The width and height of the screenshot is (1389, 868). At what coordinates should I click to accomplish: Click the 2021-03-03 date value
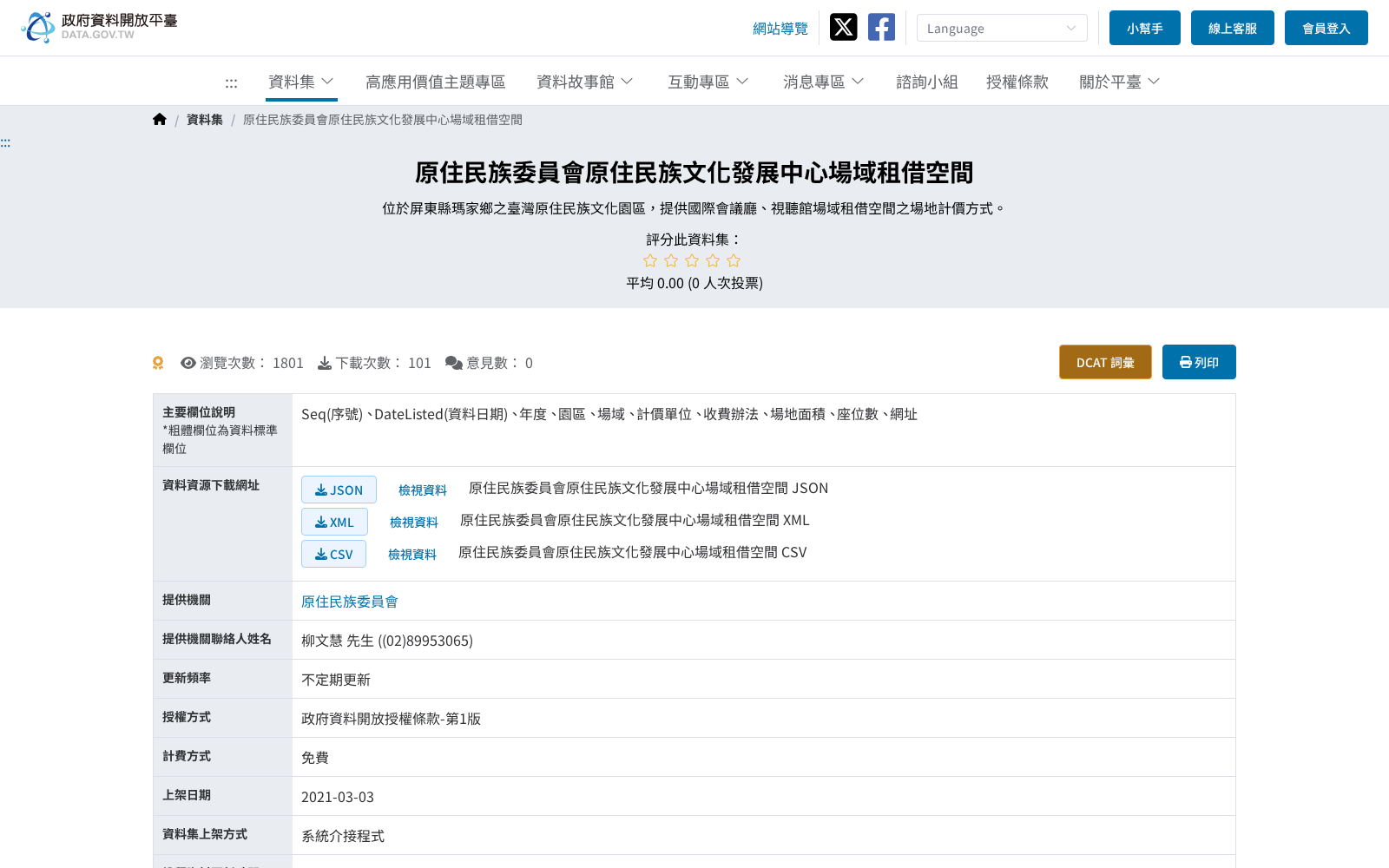click(338, 797)
